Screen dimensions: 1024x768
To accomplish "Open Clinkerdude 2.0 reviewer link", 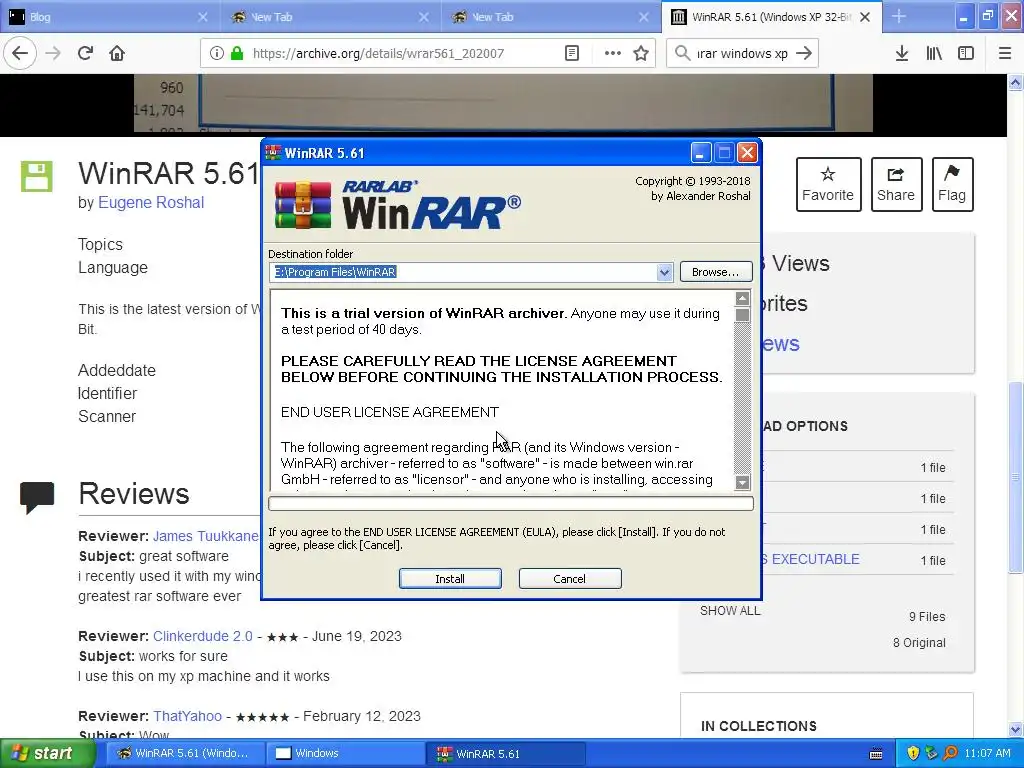I will [x=202, y=636].
